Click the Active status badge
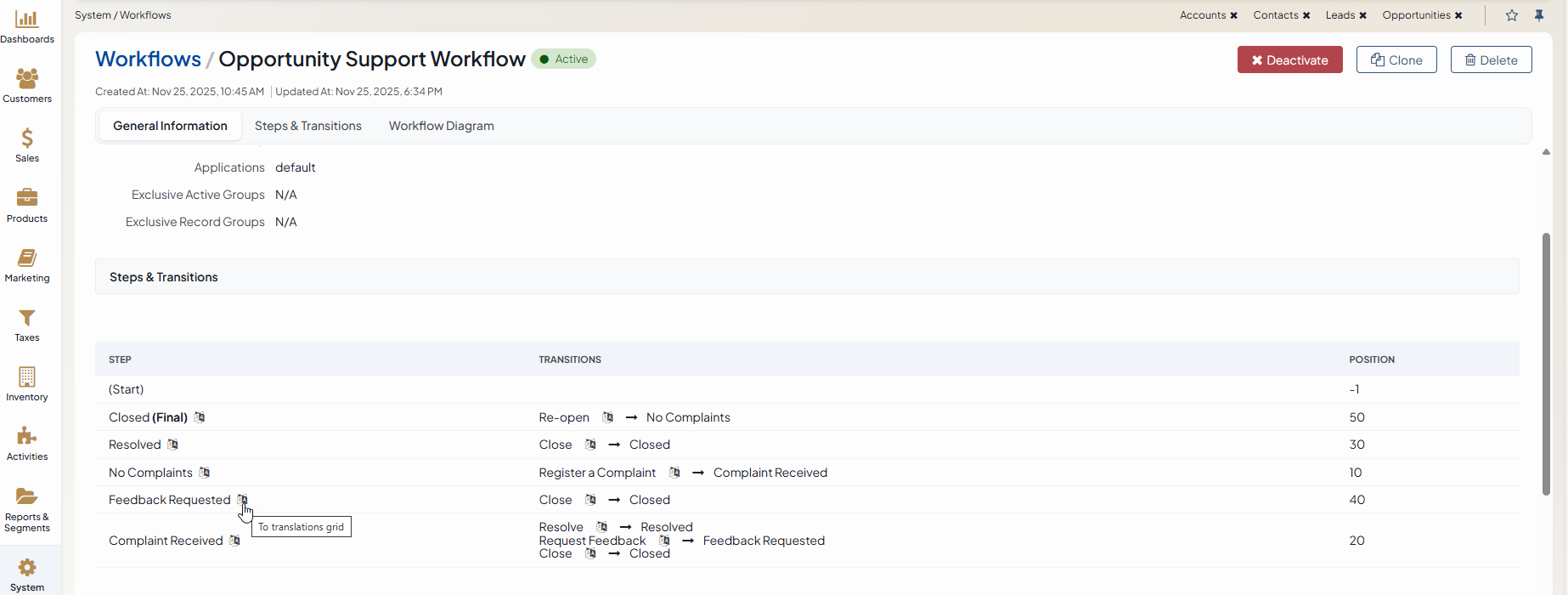 pos(563,59)
